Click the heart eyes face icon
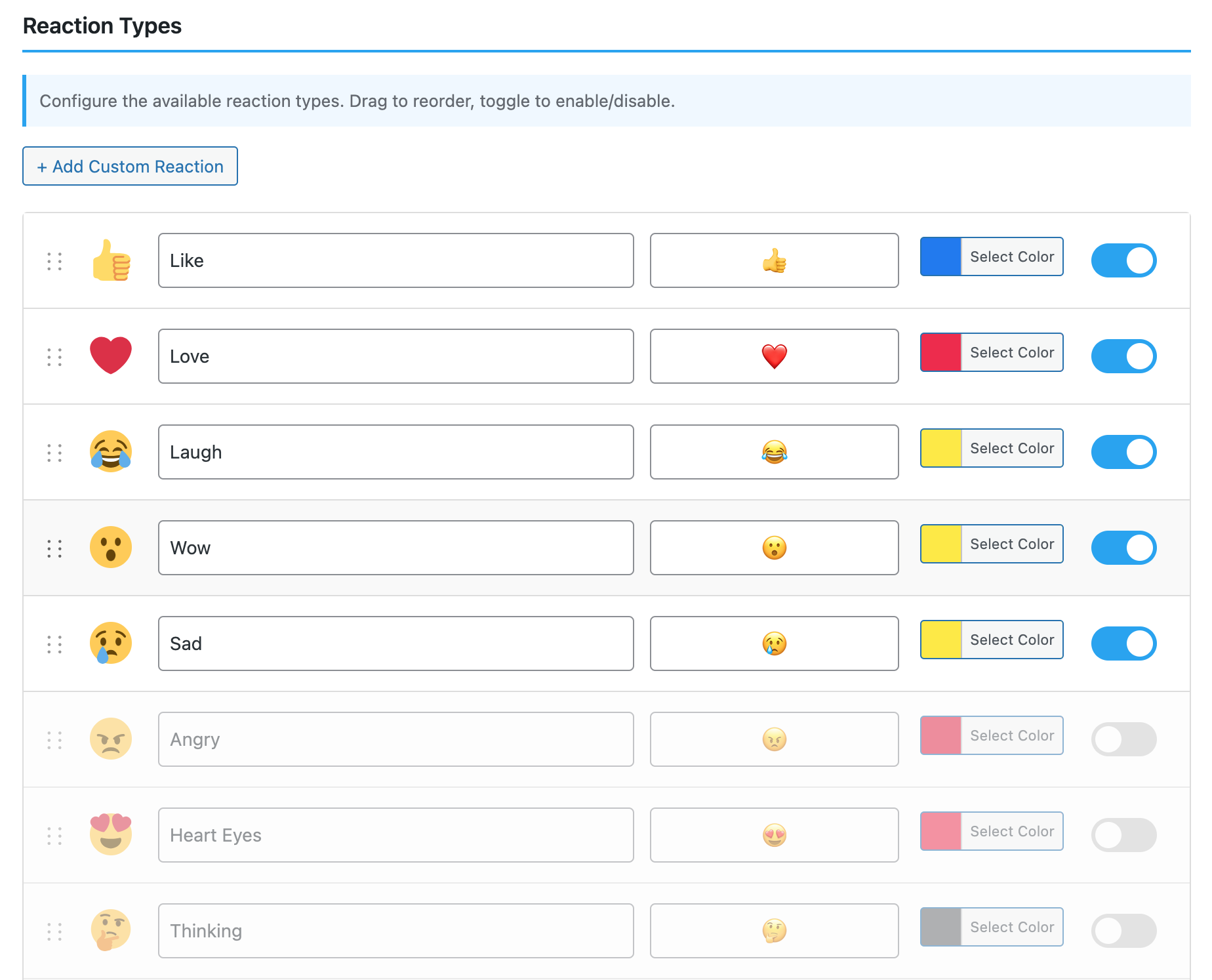Image resolution: width=1212 pixels, height=980 pixels. click(111, 834)
